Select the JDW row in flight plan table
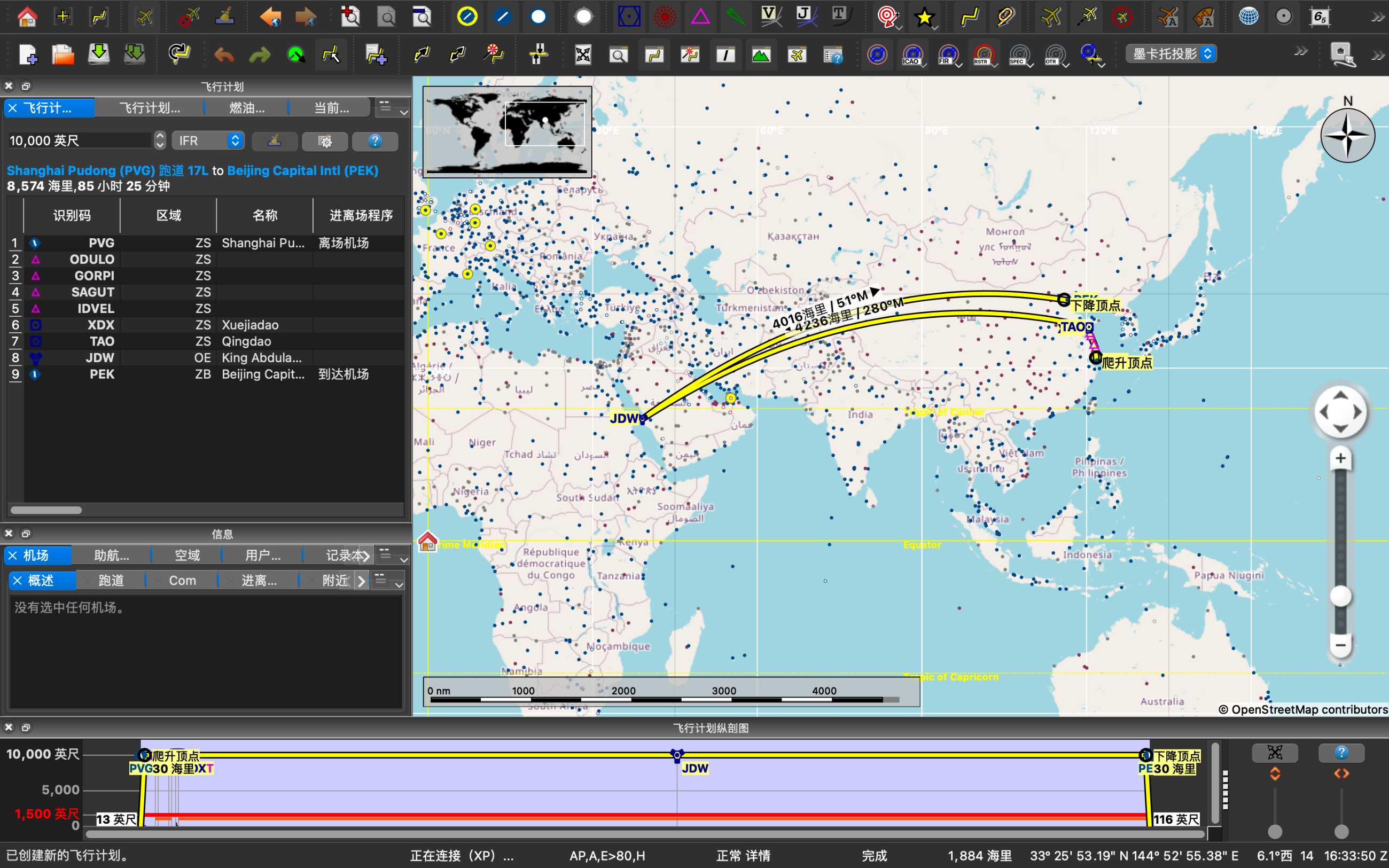This screenshot has width=1389, height=868. coord(206,358)
